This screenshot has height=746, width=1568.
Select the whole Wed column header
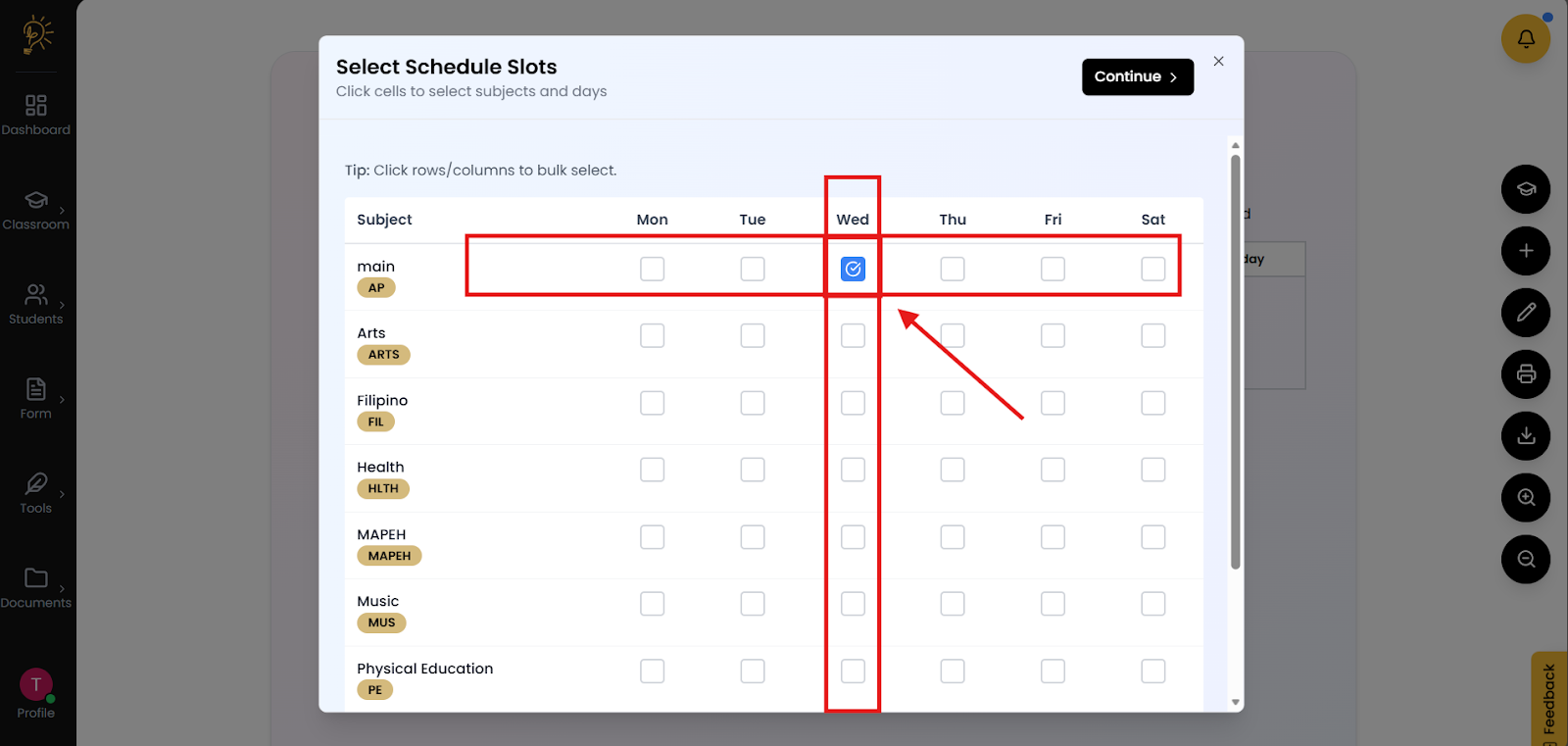pyautogui.click(x=853, y=220)
